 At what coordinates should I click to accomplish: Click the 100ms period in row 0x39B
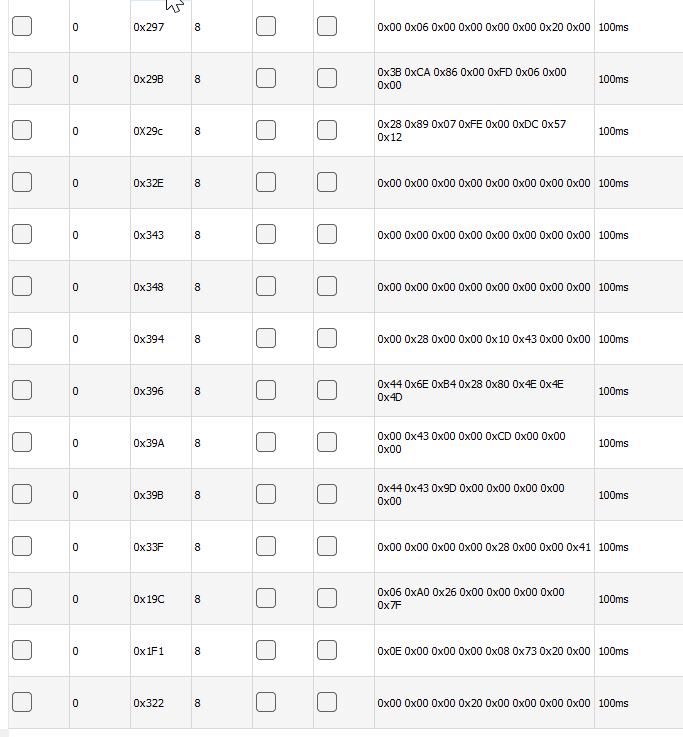pos(613,495)
